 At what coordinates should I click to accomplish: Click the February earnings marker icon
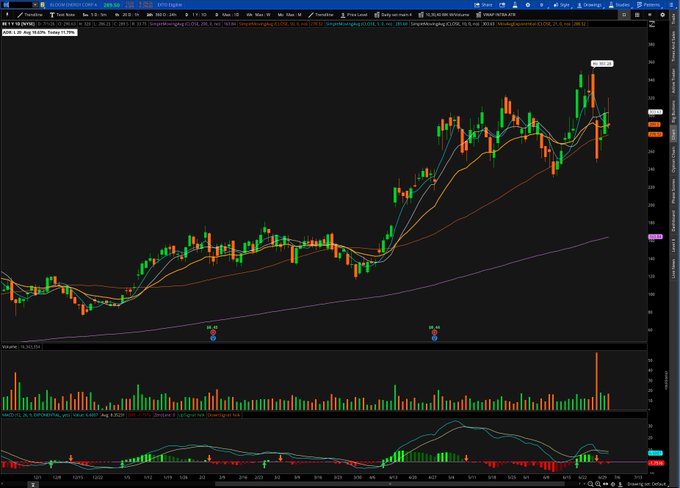pos(212,332)
